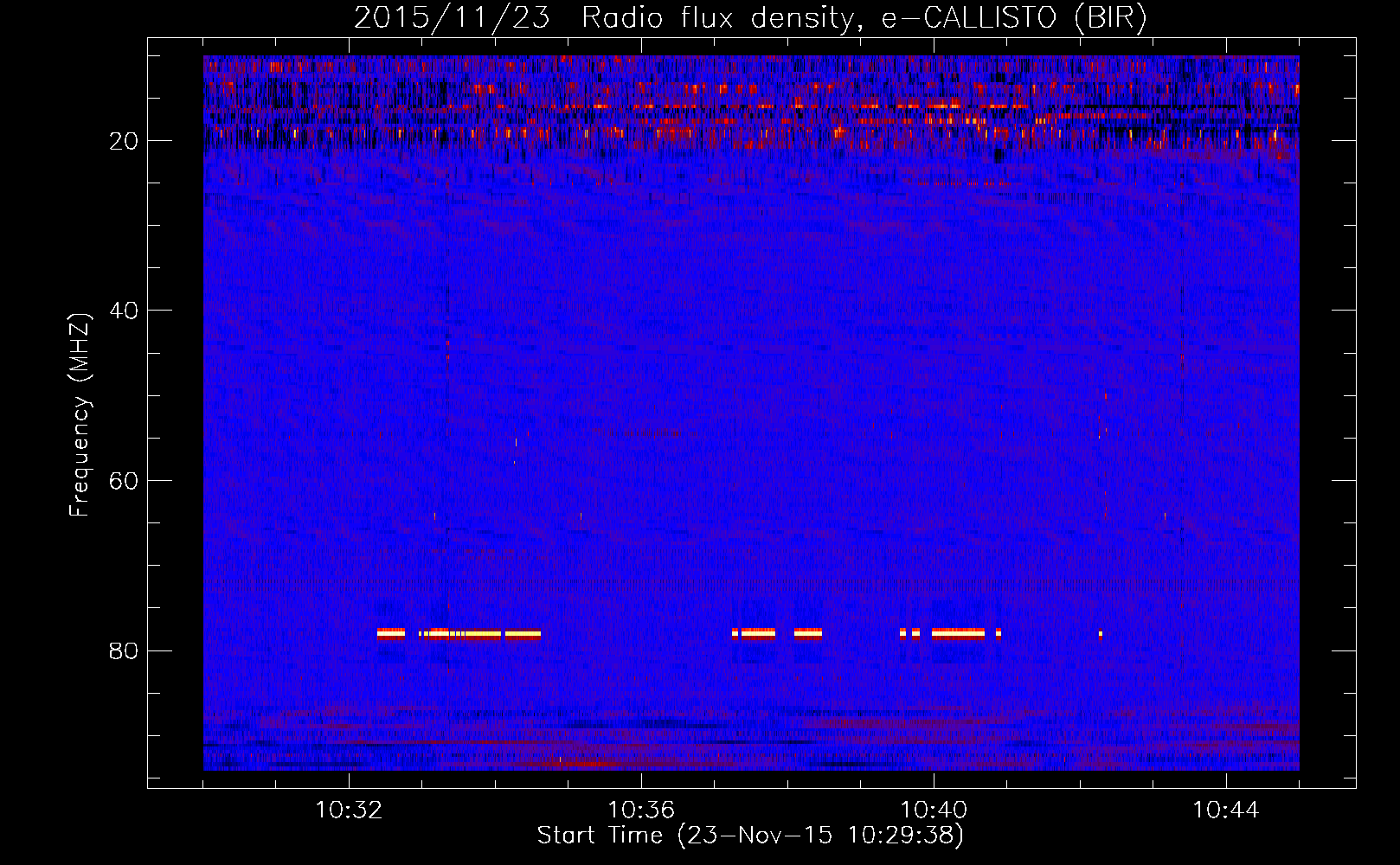Click the 20 frequency tick label

(125, 141)
